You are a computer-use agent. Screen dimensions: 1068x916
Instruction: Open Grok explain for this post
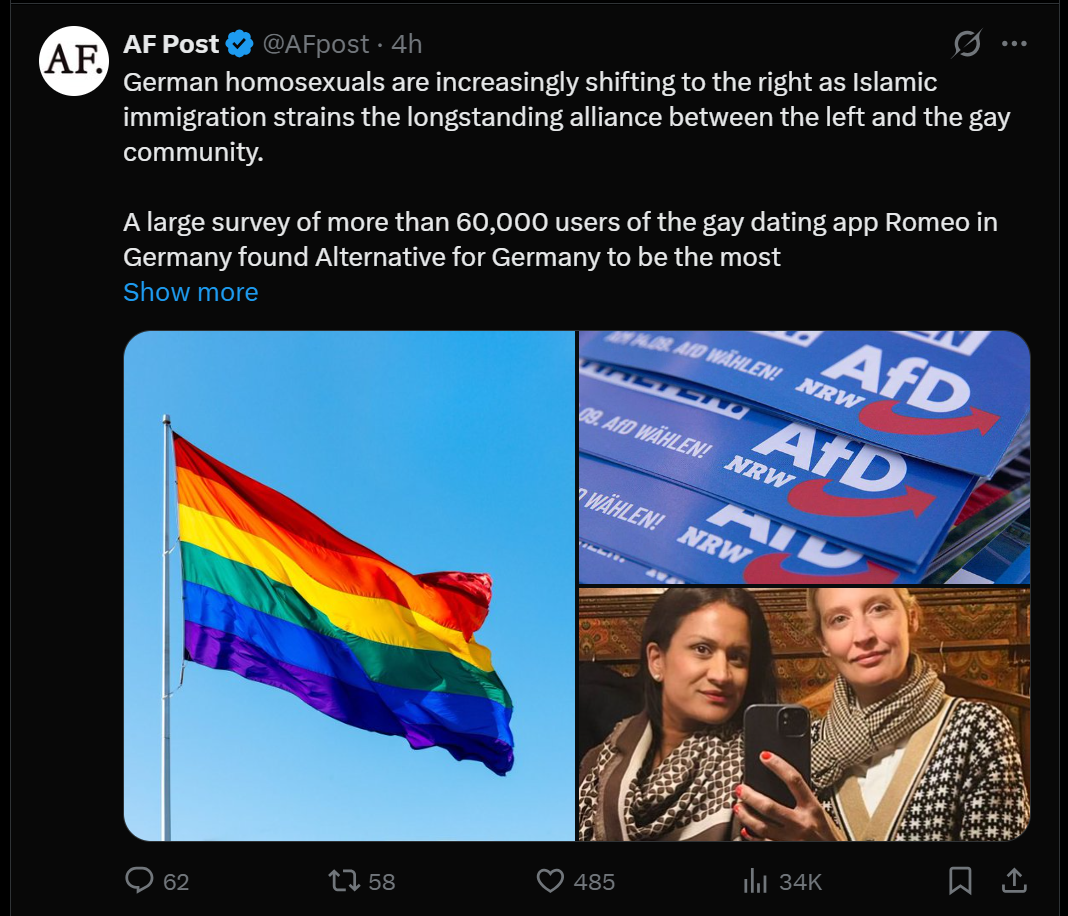click(967, 44)
